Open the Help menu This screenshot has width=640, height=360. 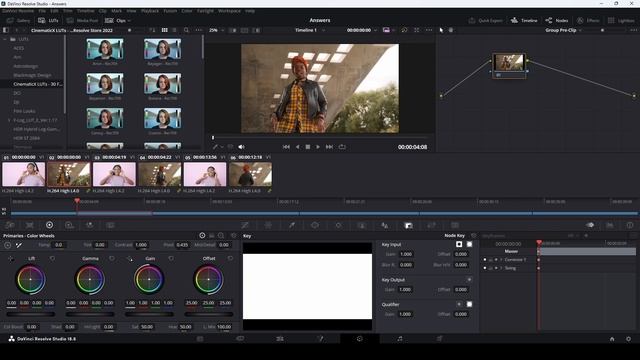pos(250,11)
